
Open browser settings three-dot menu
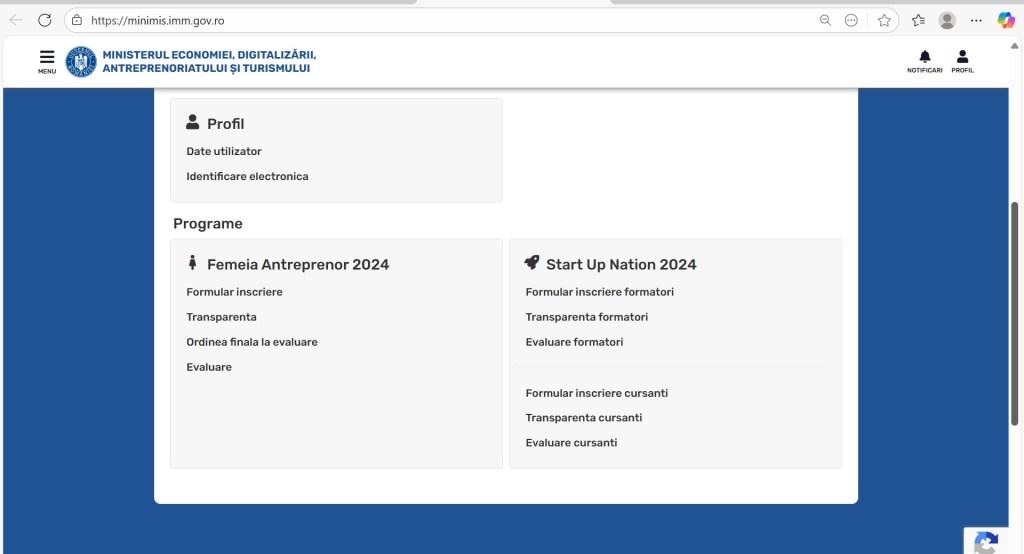pyautogui.click(x=976, y=20)
